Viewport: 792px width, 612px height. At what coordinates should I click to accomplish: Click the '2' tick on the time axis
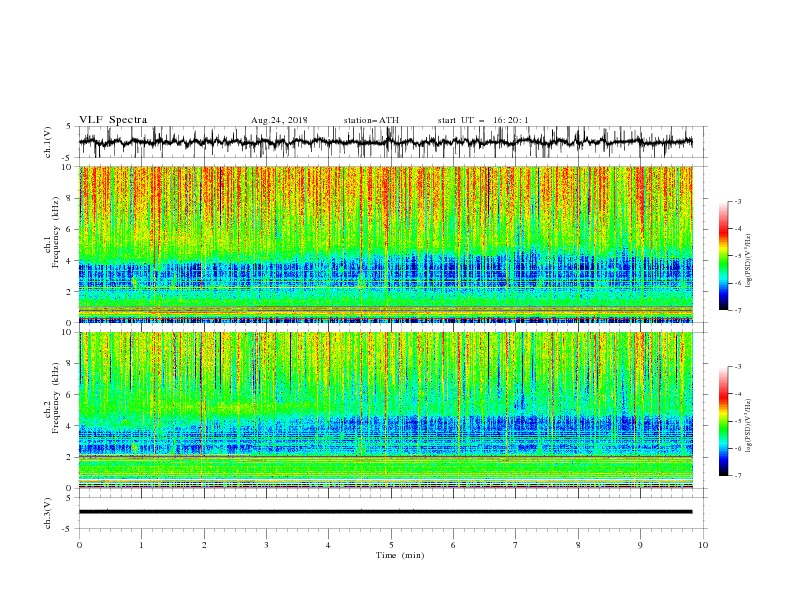click(x=204, y=545)
